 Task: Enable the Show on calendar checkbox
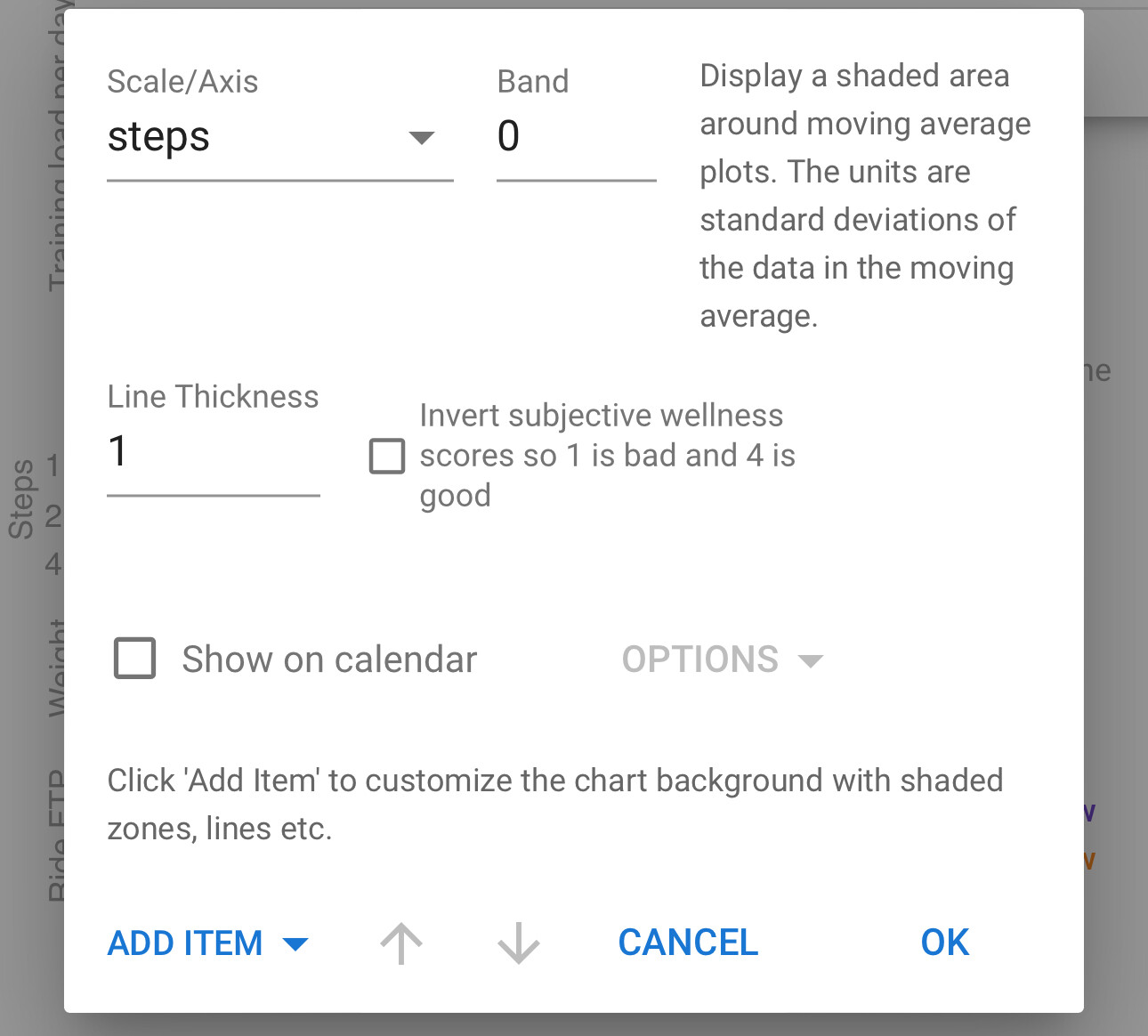(135, 659)
